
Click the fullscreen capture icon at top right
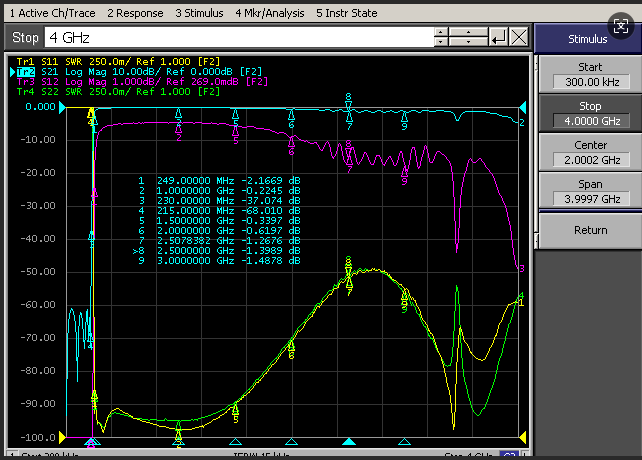point(621,27)
